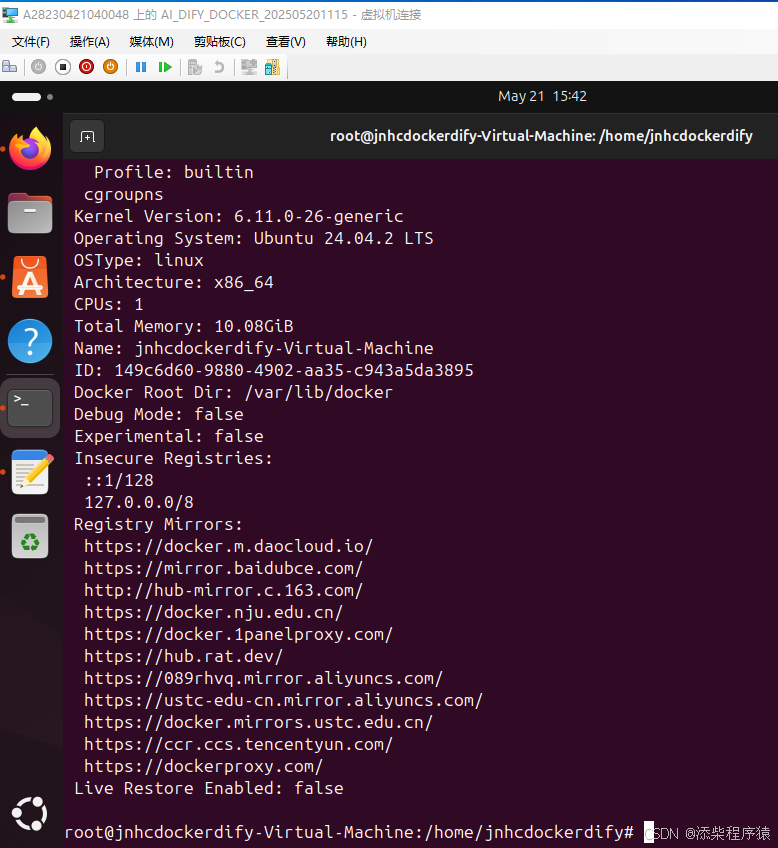Click the new terminal tab button

87,136
